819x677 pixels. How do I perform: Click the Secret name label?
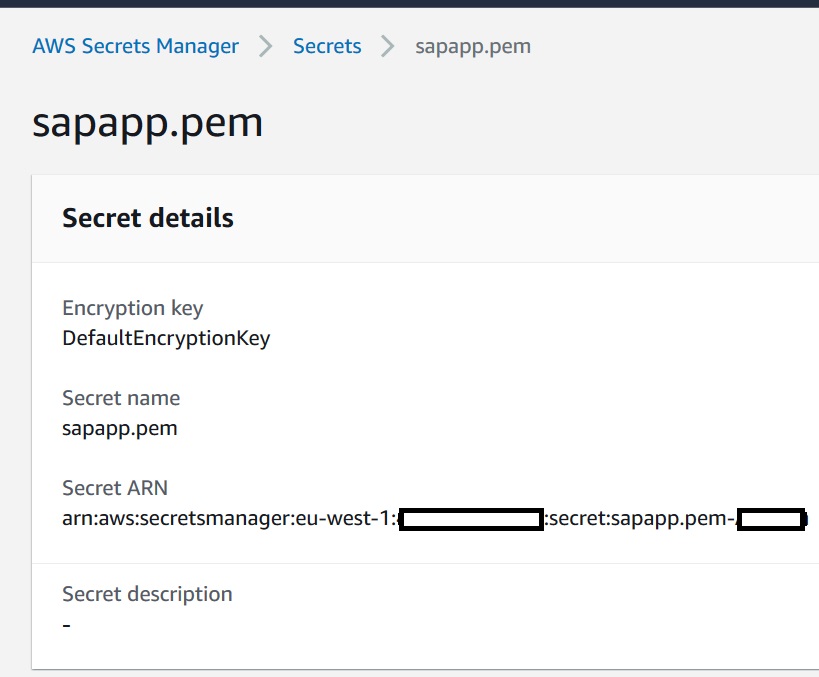(121, 398)
